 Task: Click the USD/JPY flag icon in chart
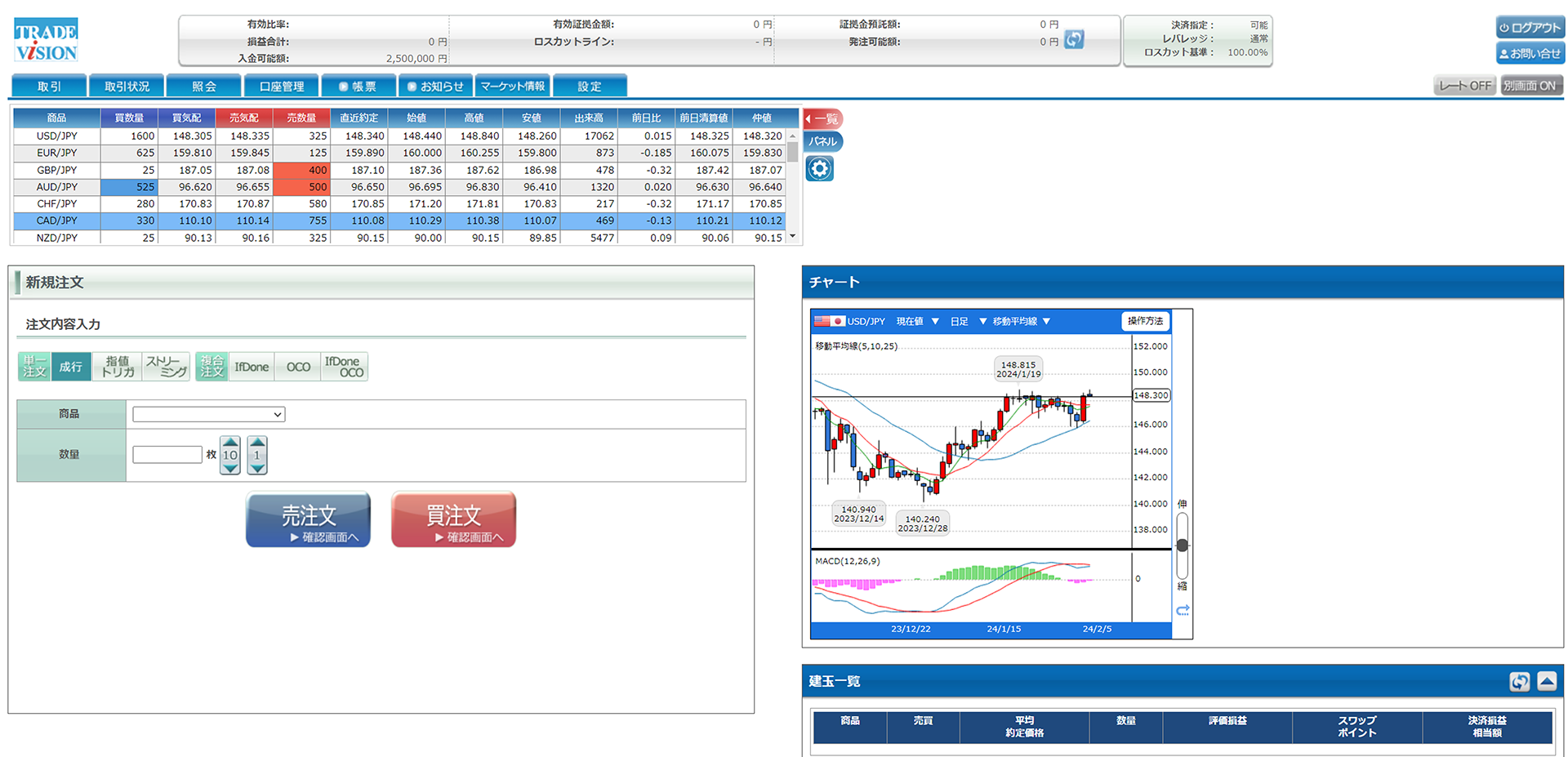pos(829,321)
